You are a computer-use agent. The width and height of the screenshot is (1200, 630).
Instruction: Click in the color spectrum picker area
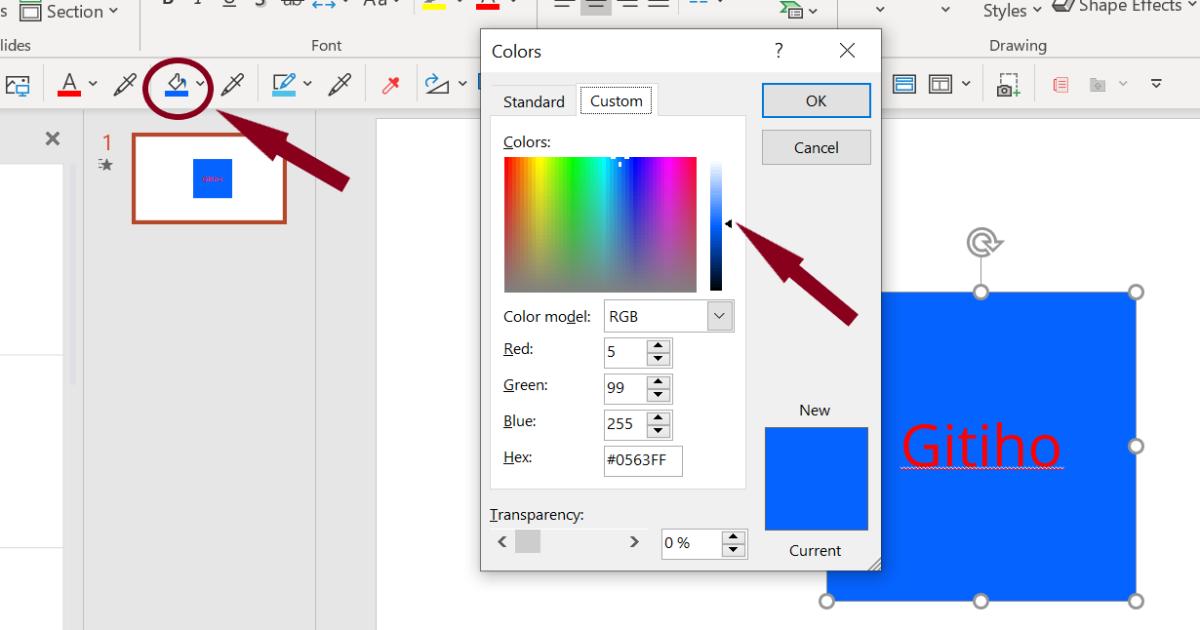600,224
